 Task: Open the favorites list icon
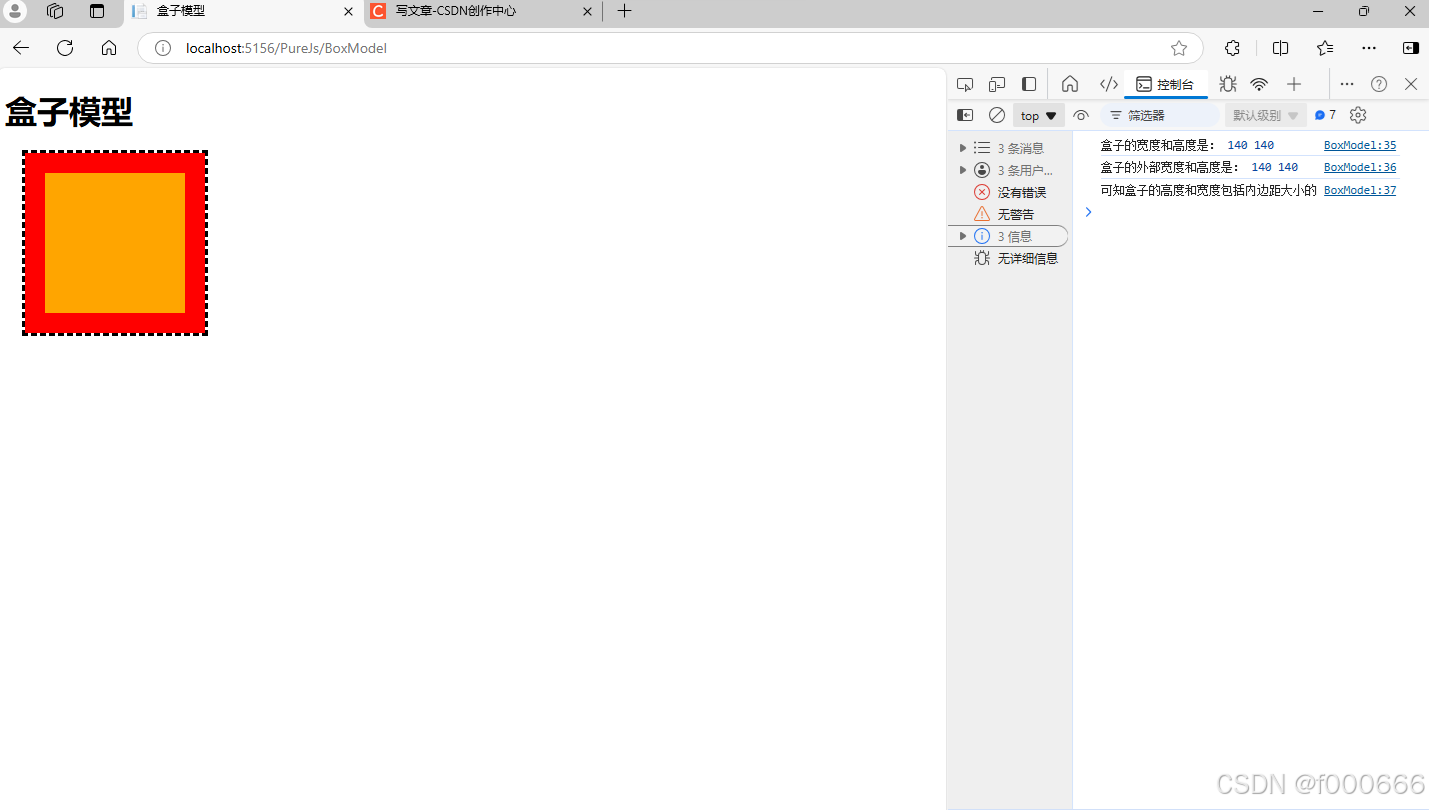coord(1325,48)
